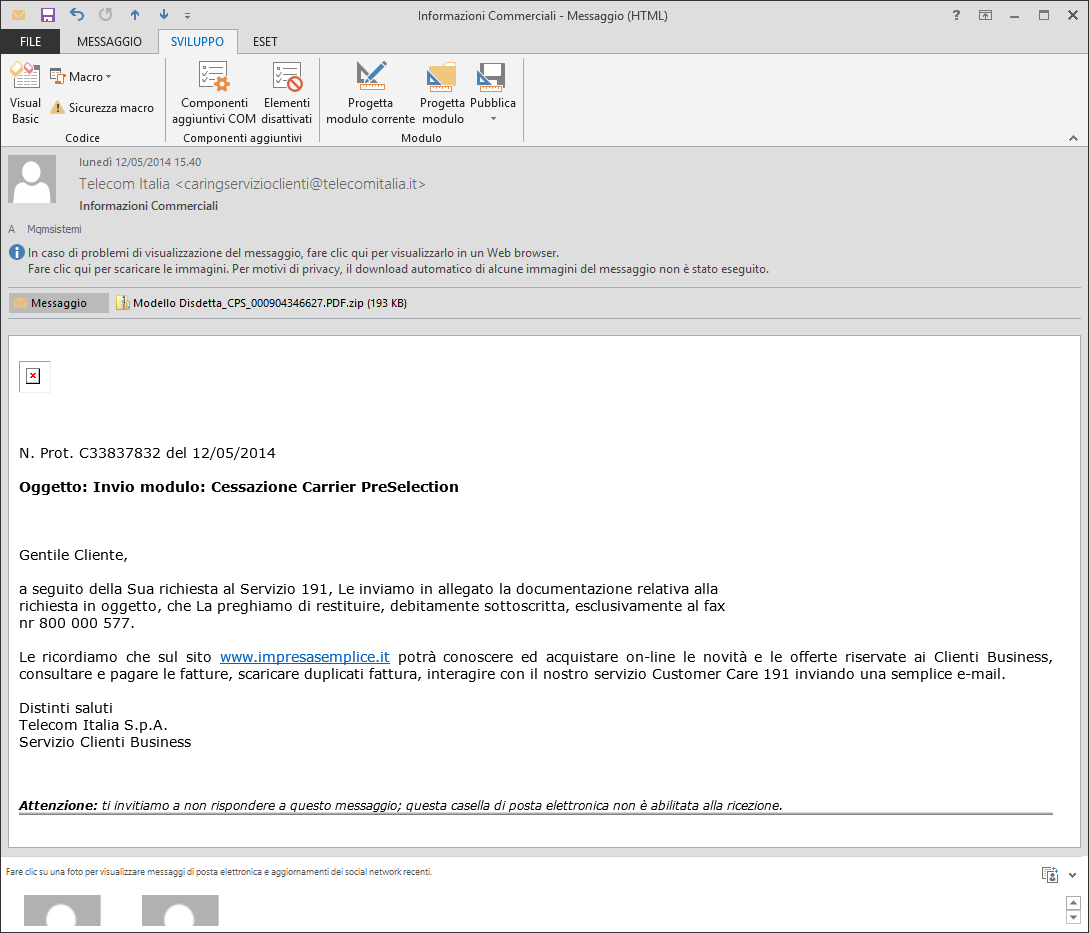The height and width of the screenshot is (933, 1089).
Task: Click the first contact photo in People Pane
Action: [63, 911]
